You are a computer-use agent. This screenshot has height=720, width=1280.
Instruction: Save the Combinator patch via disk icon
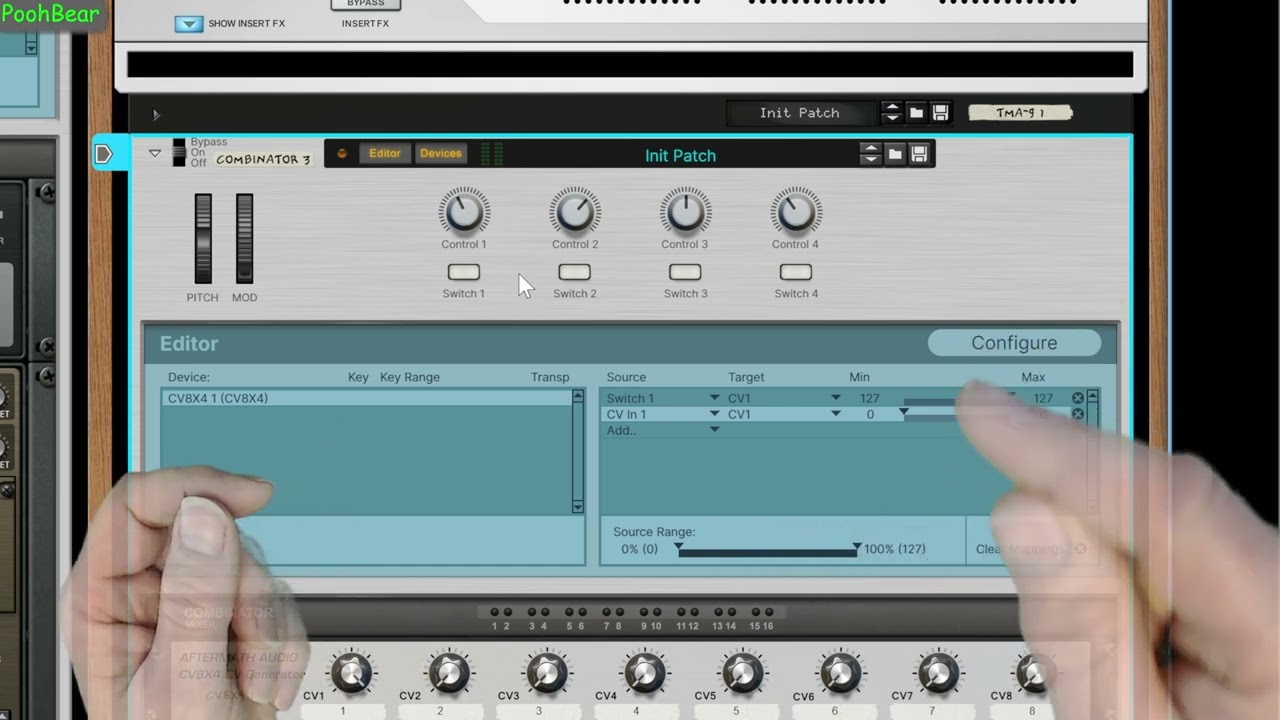click(x=919, y=154)
